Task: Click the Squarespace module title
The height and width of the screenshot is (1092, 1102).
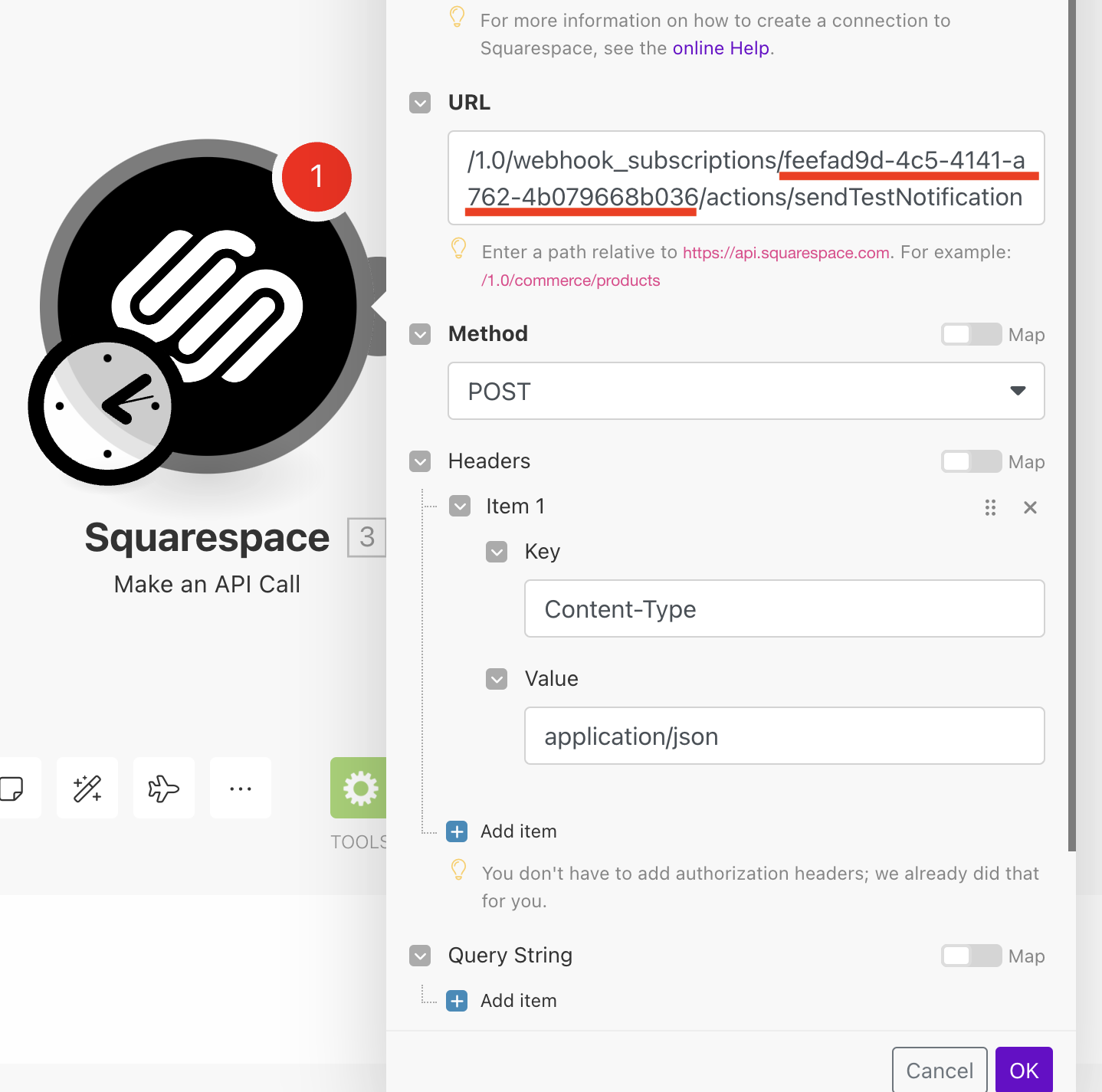Action: click(207, 538)
